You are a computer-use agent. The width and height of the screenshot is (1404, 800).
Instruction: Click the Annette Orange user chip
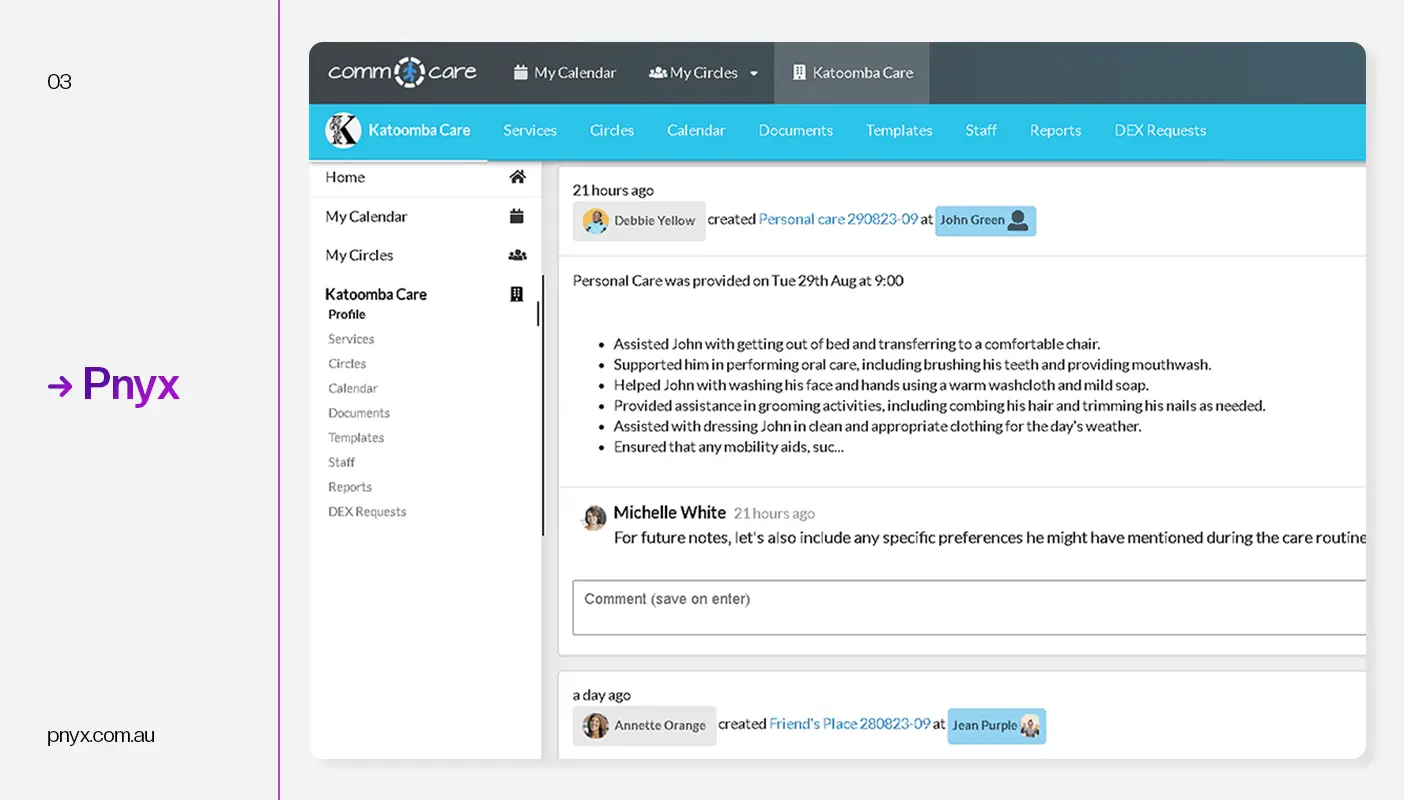click(x=644, y=726)
